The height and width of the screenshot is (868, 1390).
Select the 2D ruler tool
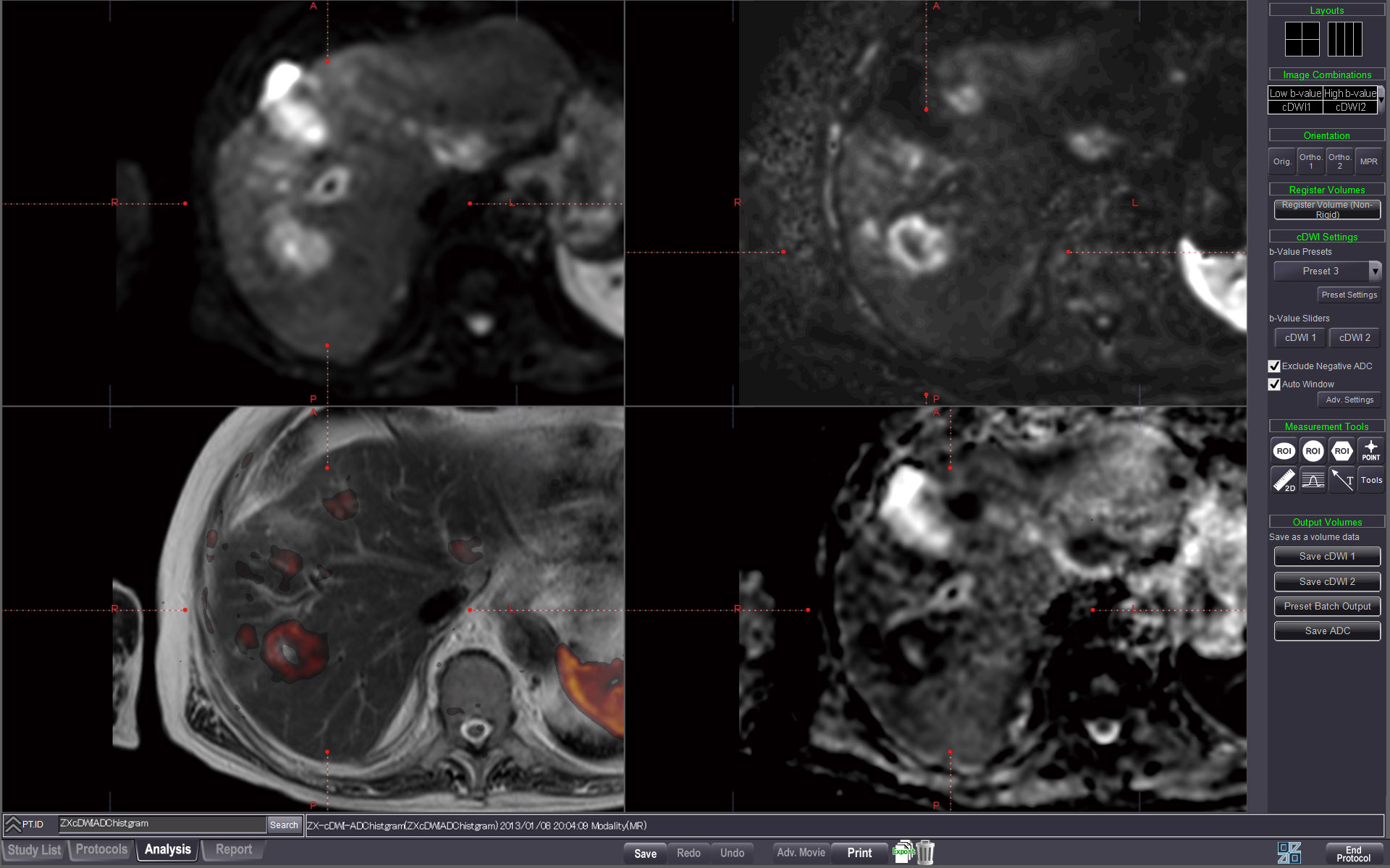pyautogui.click(x=1284, y=480)
